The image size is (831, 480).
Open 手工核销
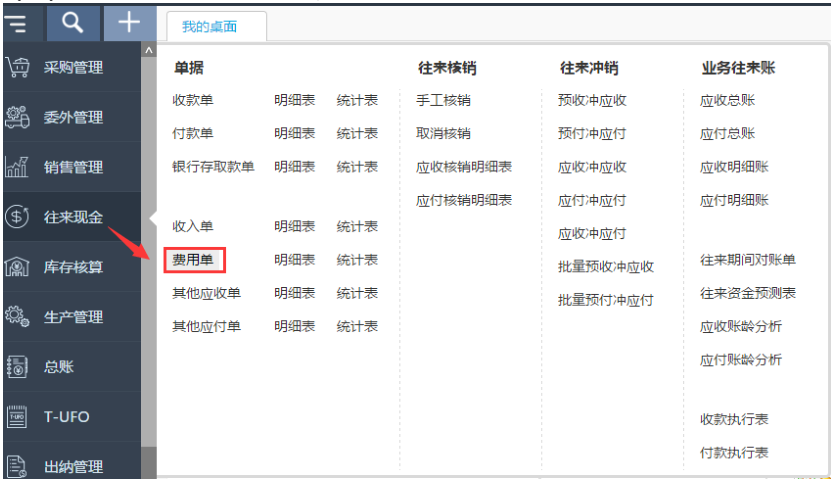444,100
